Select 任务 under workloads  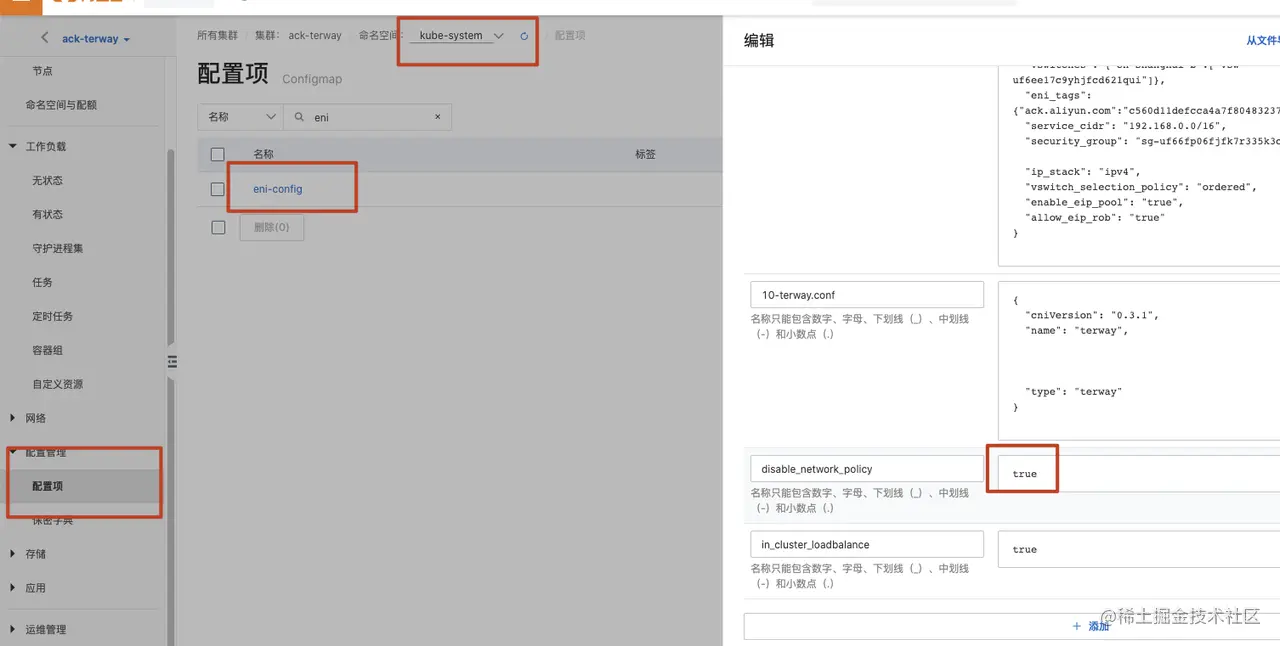pos(42,282)
